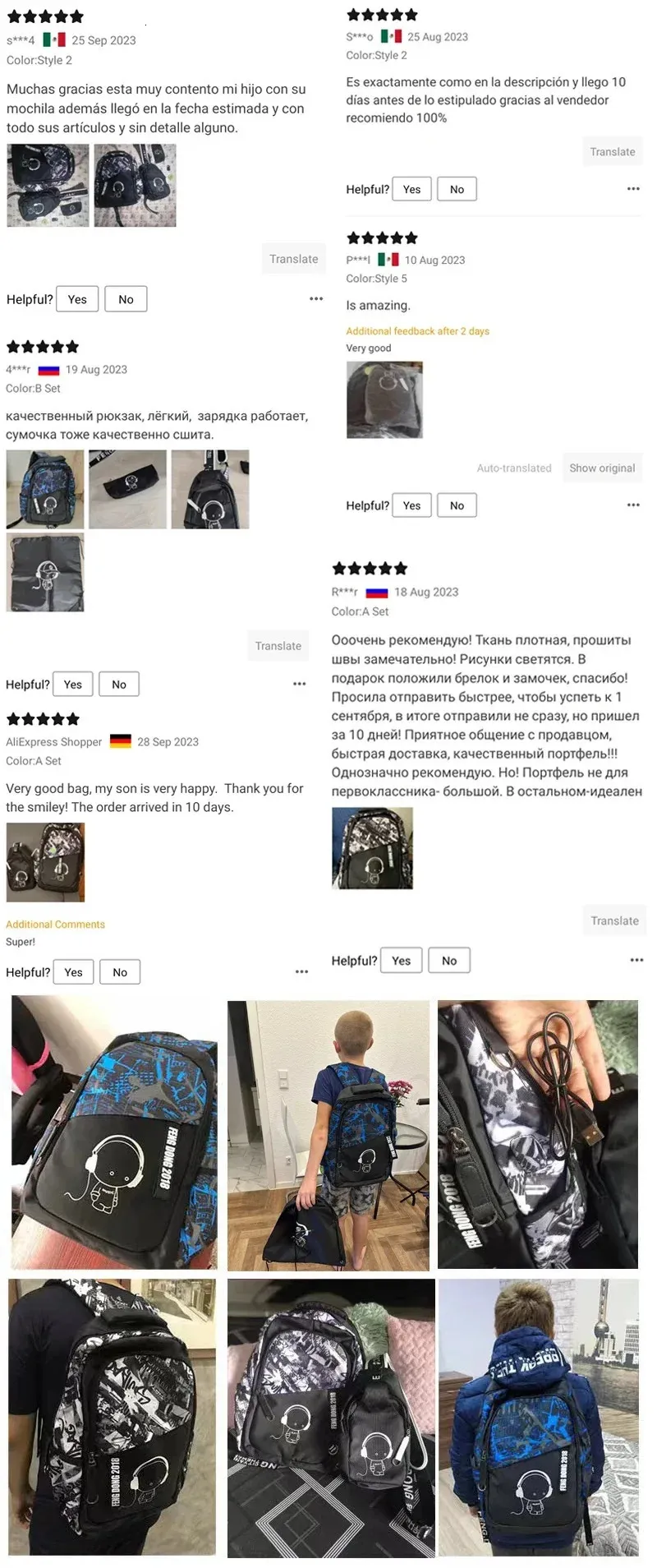Screen dimensions: 657x1568
Task: Translate s***4's Spanish review
Action: 293,259
